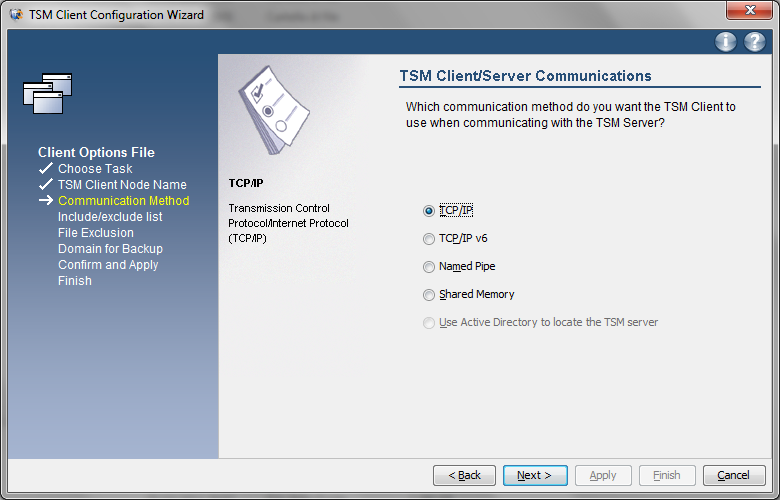Screen dimensions: 780x500
Task: Click the Domain for Backup step
Action: (x=110, y=248)
